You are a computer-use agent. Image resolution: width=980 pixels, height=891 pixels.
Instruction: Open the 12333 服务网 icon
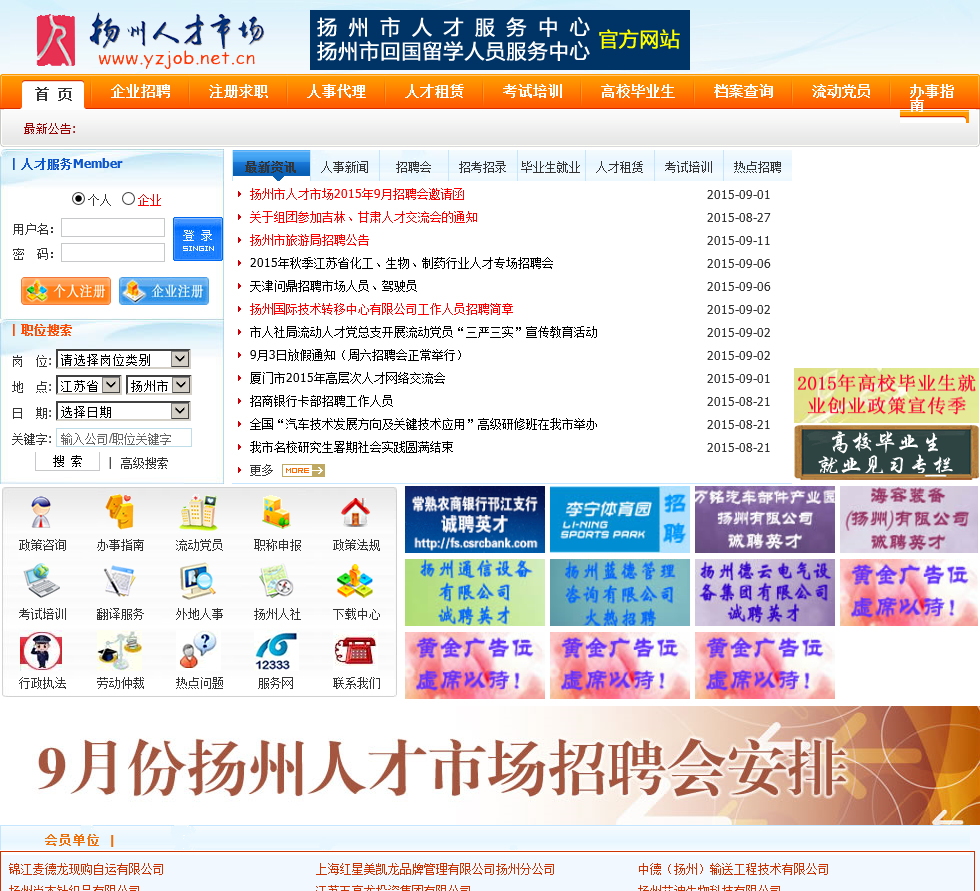point(276,652)
